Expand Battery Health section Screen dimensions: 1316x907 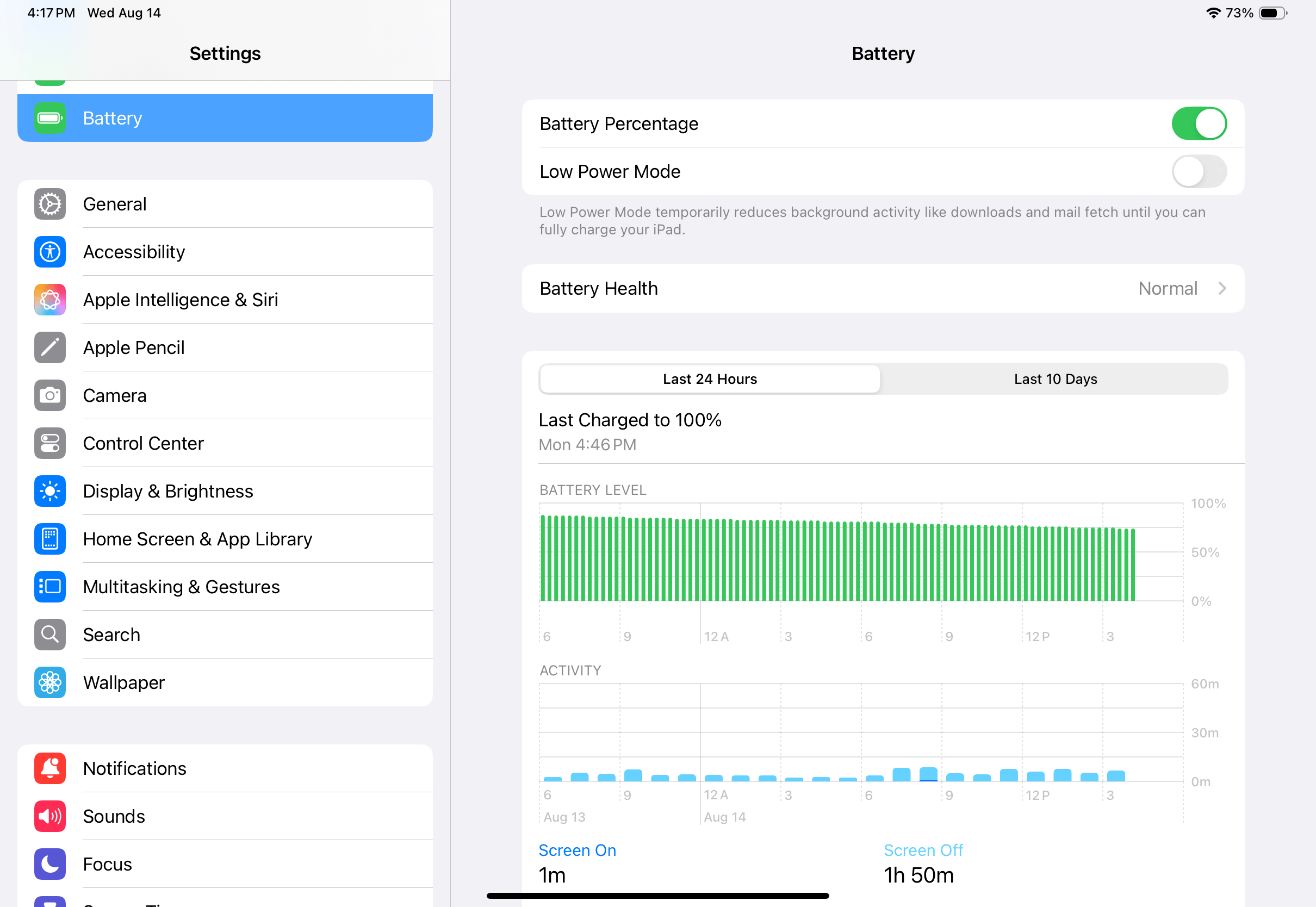(884, 288)
